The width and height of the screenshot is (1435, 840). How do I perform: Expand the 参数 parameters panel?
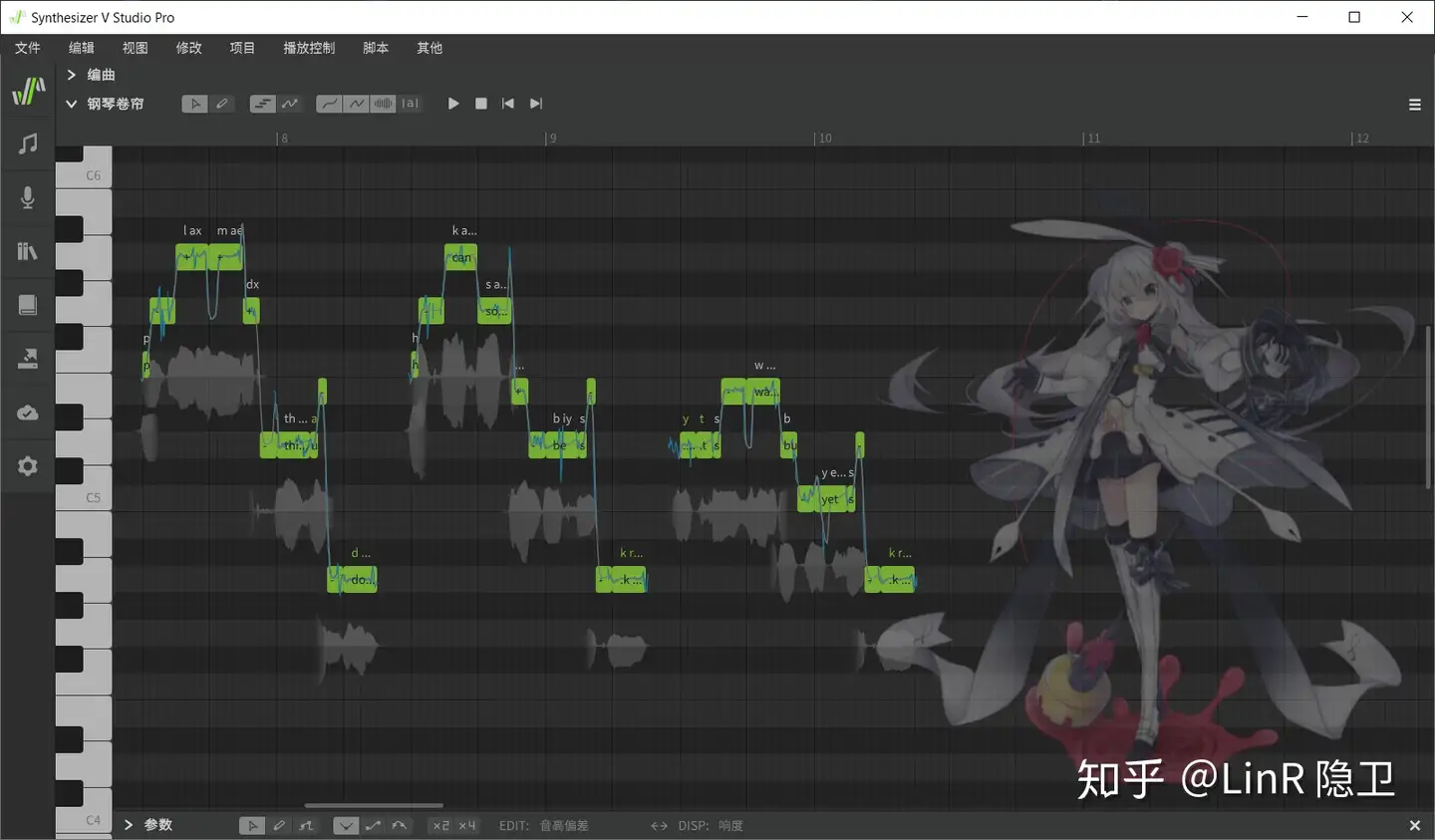[129, 825]
